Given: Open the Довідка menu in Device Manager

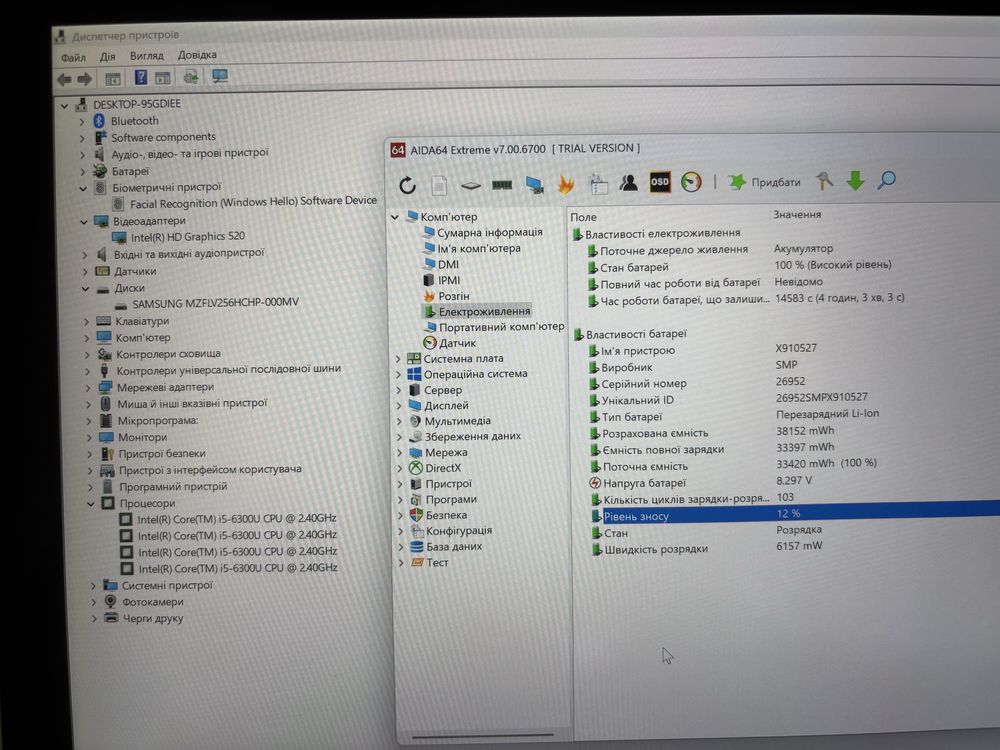Looking at the screenshot, I should coord(197,55).
